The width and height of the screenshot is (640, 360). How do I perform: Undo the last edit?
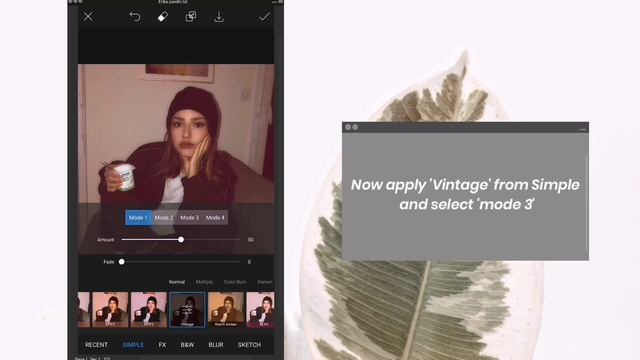(135, 17)
